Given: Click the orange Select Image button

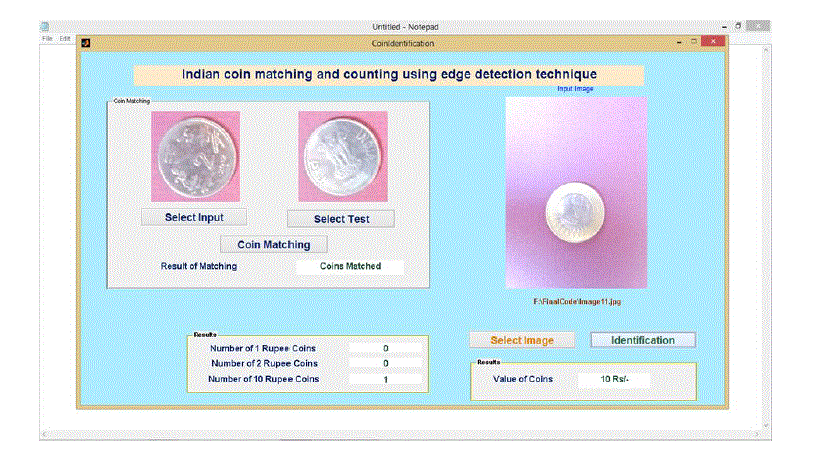Looking at the screenshot, I should [x=521, y=340].
